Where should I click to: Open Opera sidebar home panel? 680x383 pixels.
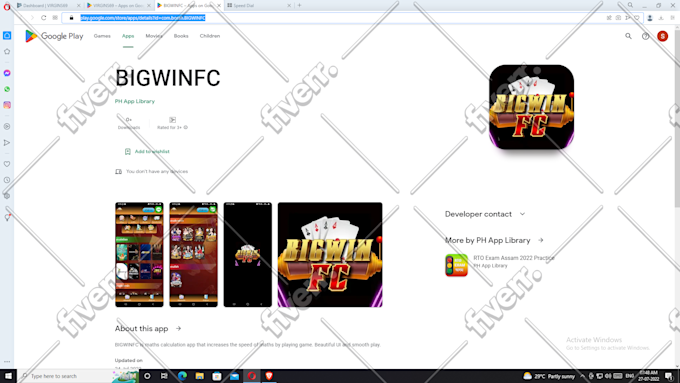(7, 36)
